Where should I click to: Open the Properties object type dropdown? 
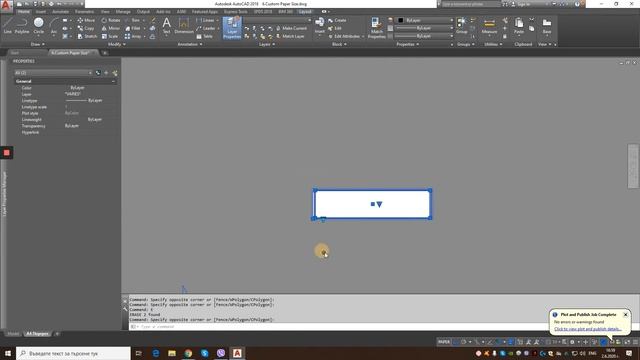tap(53, 73)
